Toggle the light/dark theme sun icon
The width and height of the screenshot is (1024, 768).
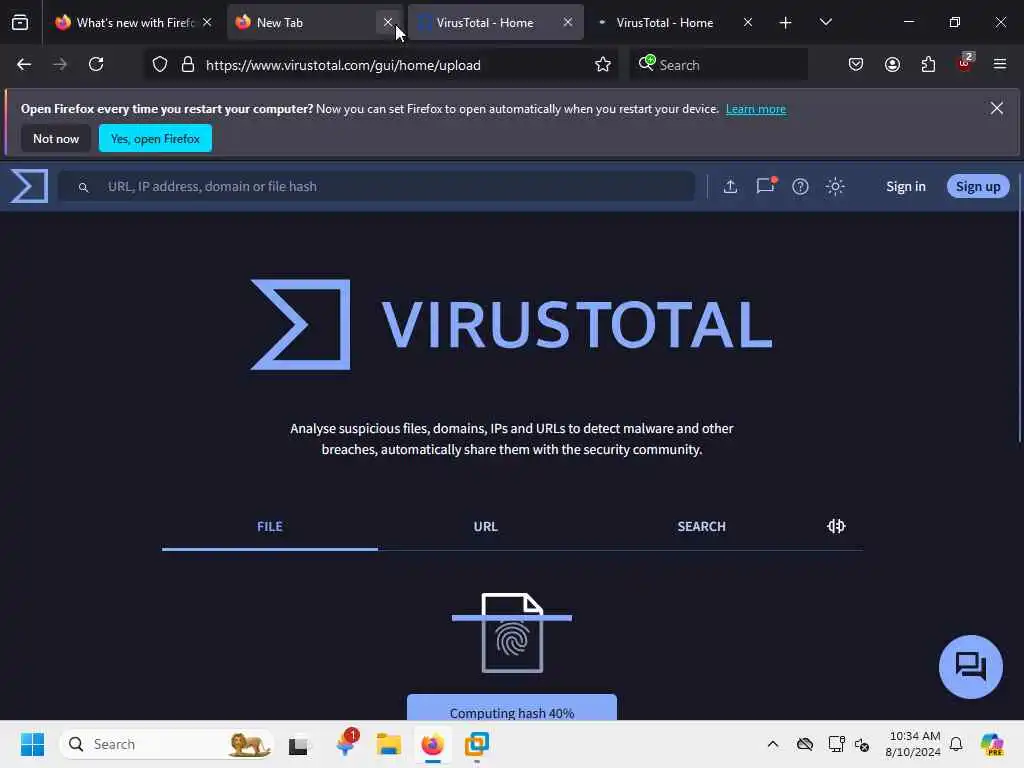click(835, 187)
